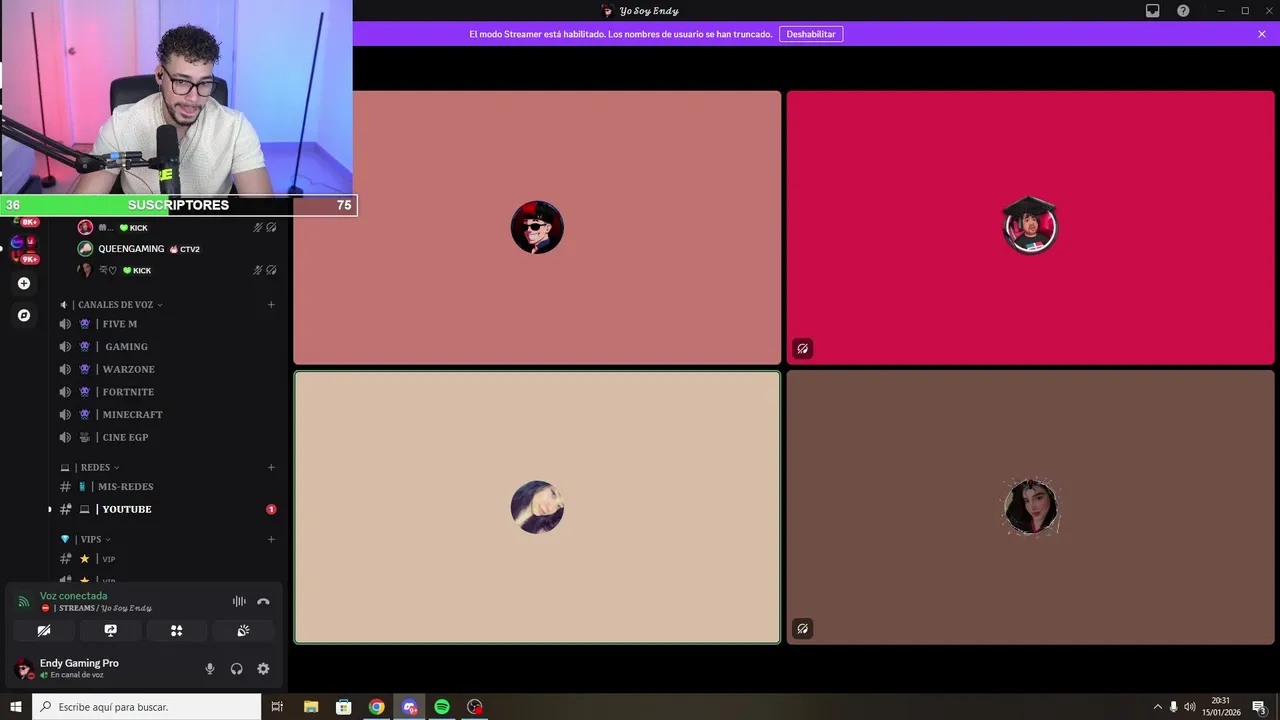Dismiss the Streamer mode banner
Screen dimensions: 1280x720
pos(1262,34)
